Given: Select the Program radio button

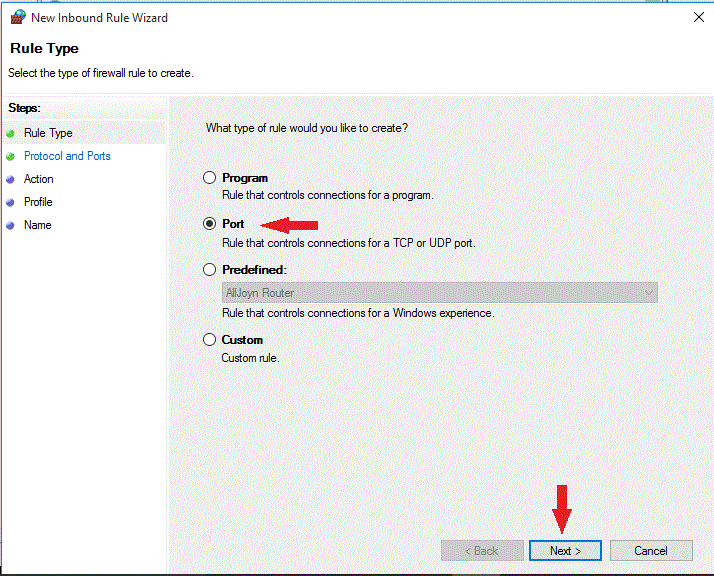Looking at the screenshot, I should coord(209,178).
